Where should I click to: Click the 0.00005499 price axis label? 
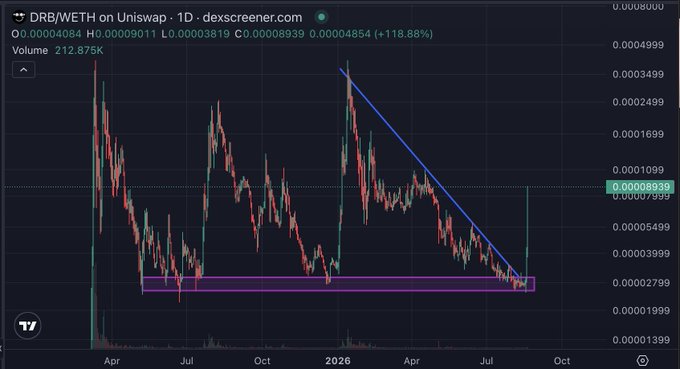(641, 227)
